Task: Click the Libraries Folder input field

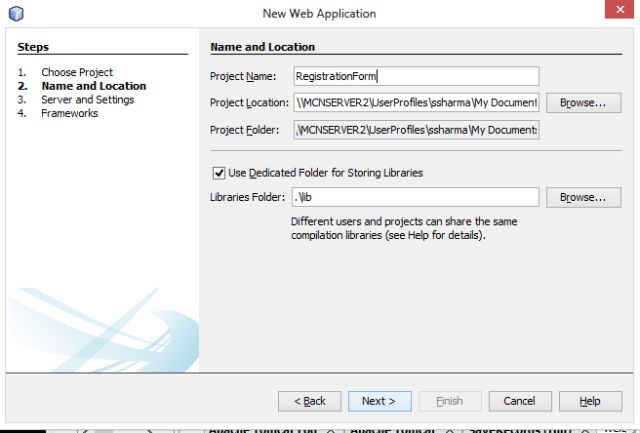Action: [x=415, y=197]
